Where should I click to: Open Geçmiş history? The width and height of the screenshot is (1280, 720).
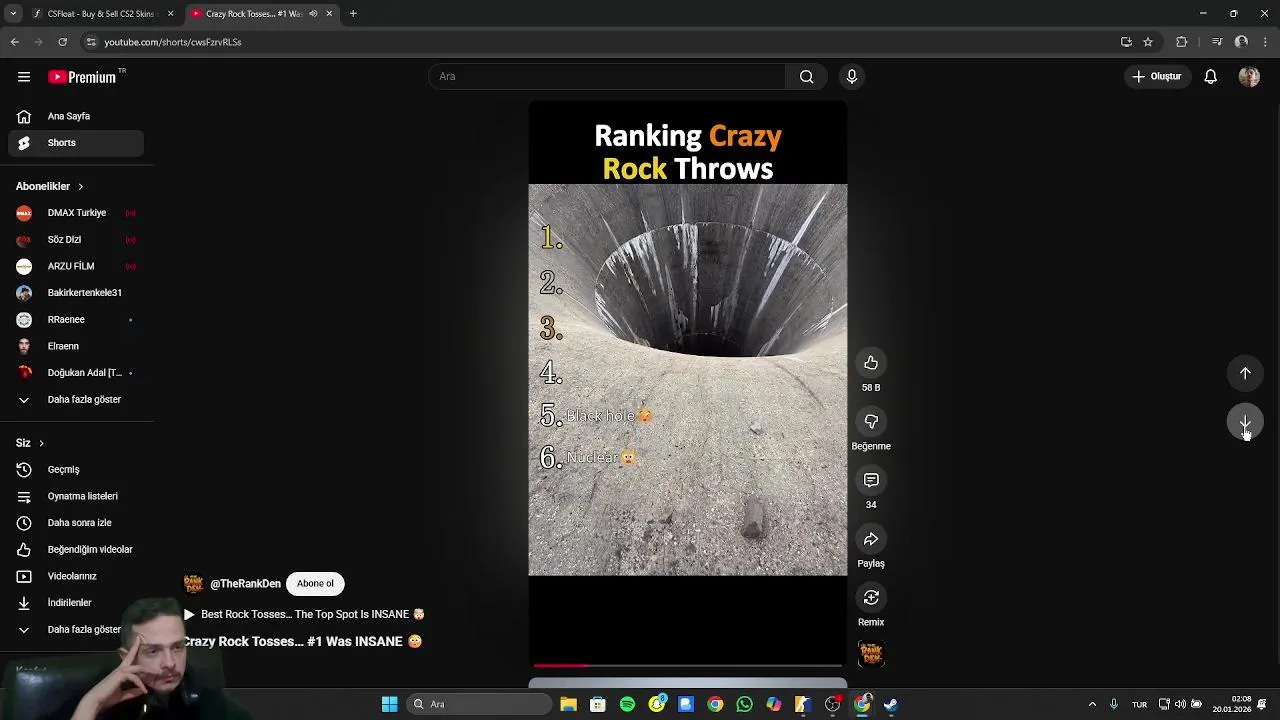(76, 470)
